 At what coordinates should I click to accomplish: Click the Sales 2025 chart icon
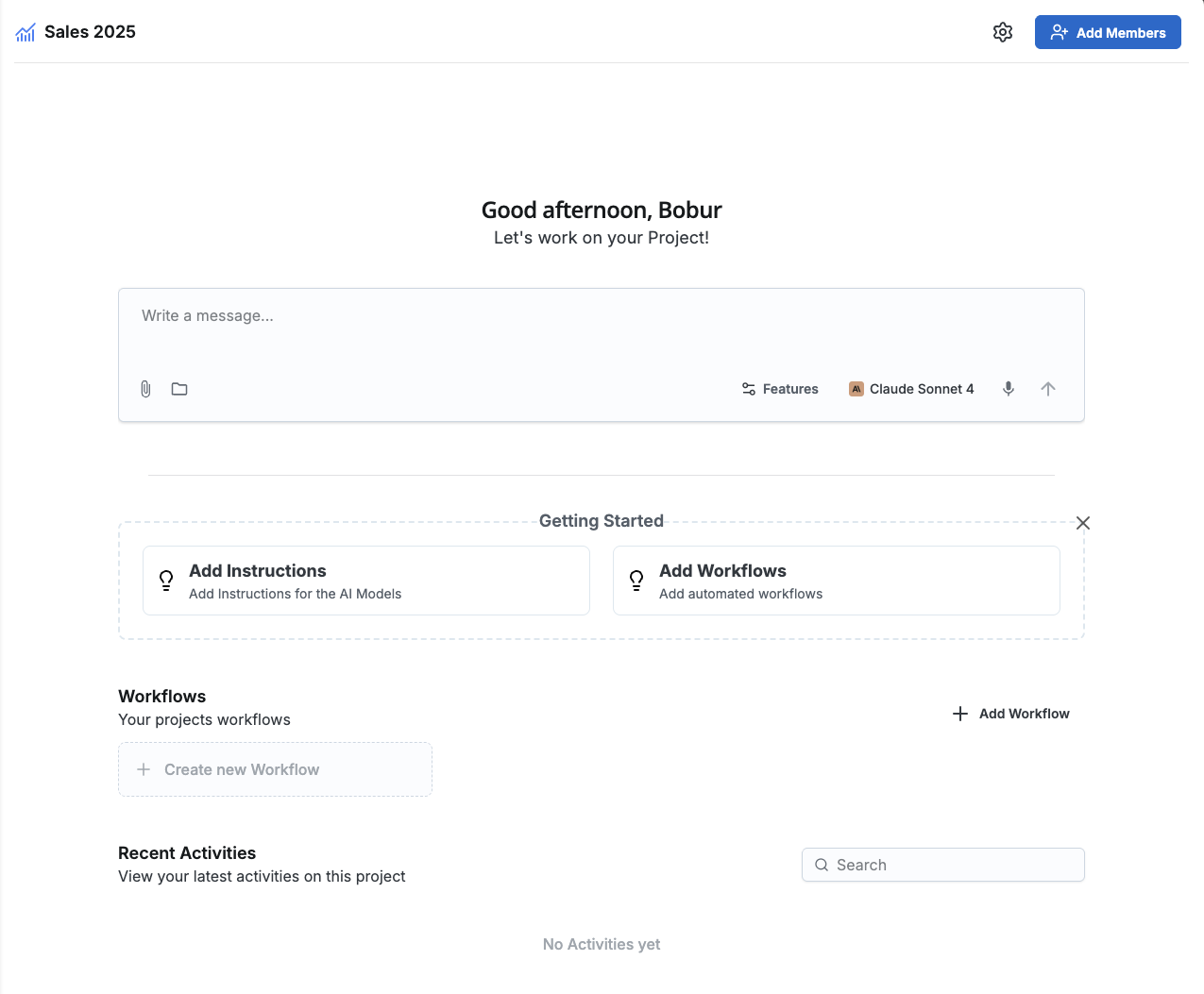pyautogui.click(x=25, y=33)
